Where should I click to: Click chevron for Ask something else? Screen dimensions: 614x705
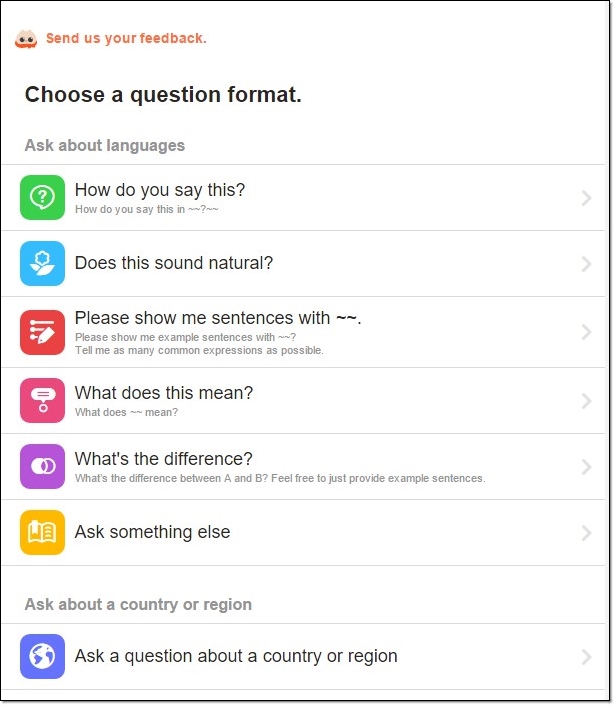pos(586,533)
